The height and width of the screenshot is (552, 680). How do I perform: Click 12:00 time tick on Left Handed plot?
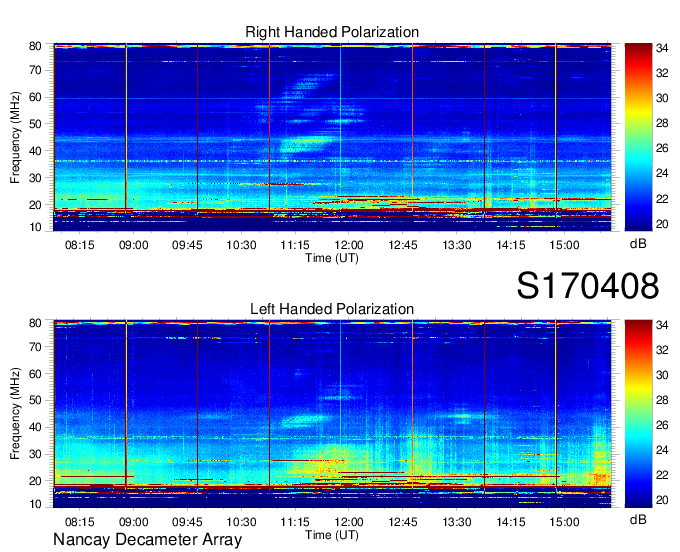[349, 522]
